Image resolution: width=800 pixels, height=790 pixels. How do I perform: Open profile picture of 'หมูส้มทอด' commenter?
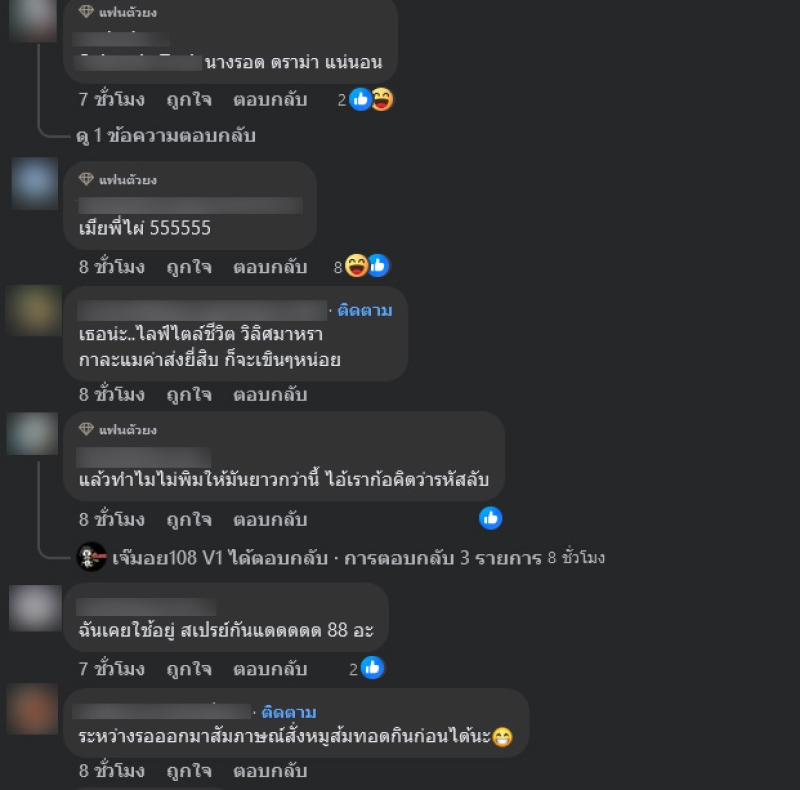(x=33, y=709)
